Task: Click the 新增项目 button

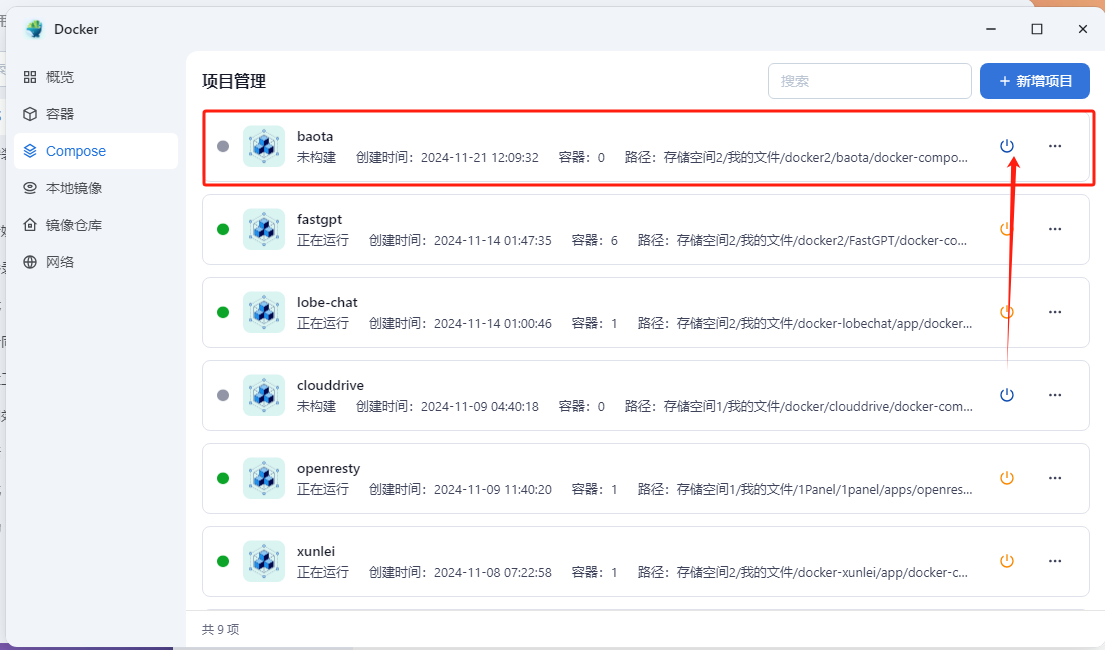Action: point(1035,81)
